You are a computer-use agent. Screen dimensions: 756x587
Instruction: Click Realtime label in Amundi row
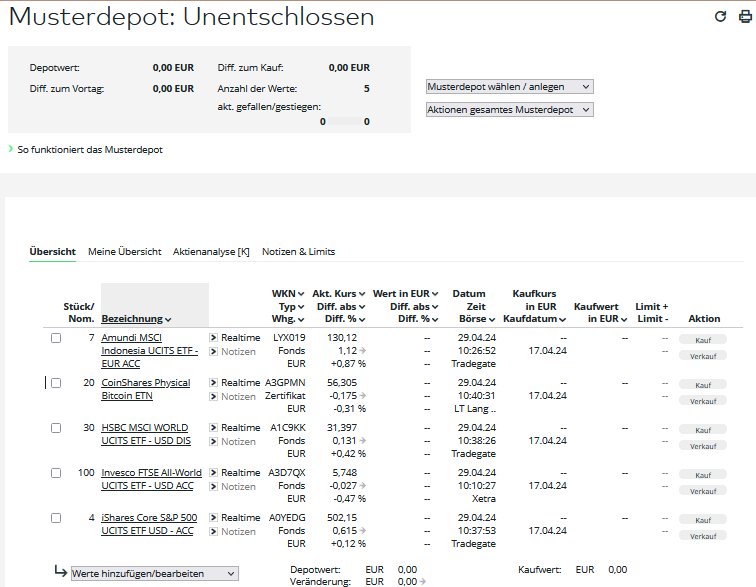point(241,338)
